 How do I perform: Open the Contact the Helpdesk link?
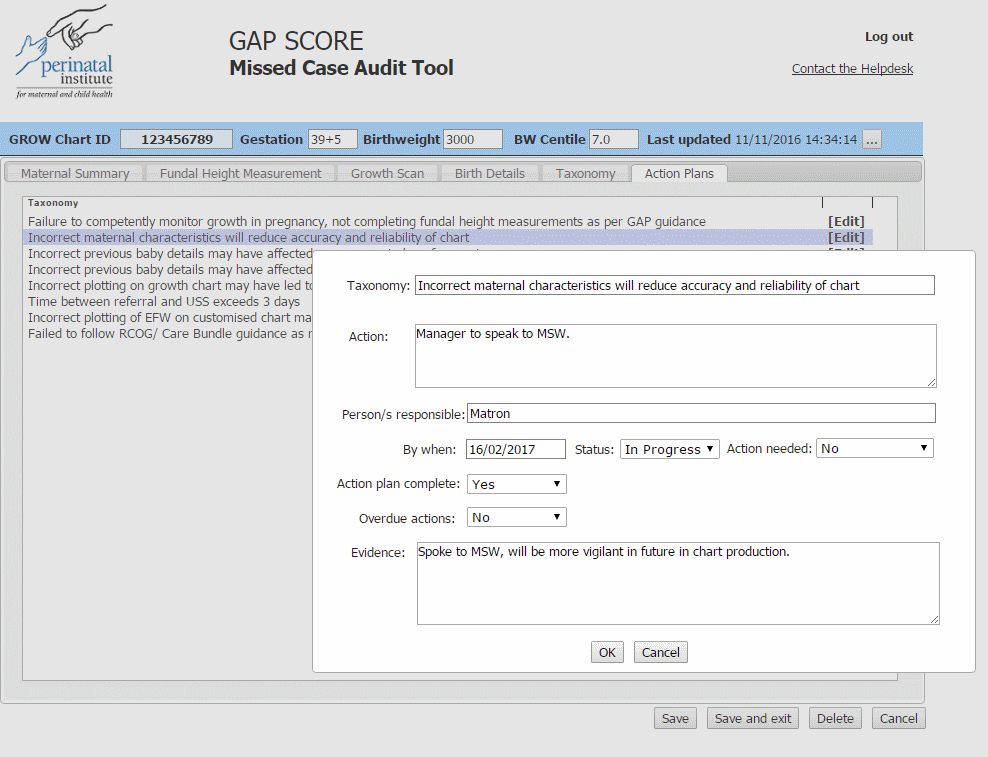pos(851,68)
